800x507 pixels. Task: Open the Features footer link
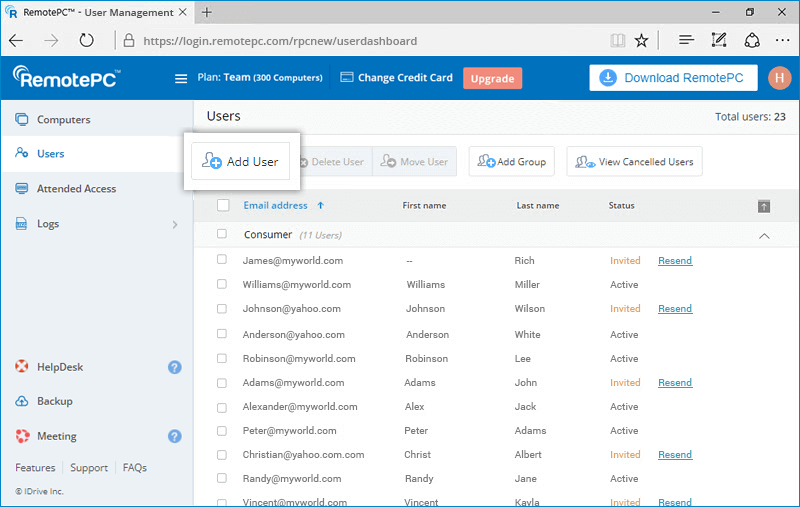[x=35, y=468]
